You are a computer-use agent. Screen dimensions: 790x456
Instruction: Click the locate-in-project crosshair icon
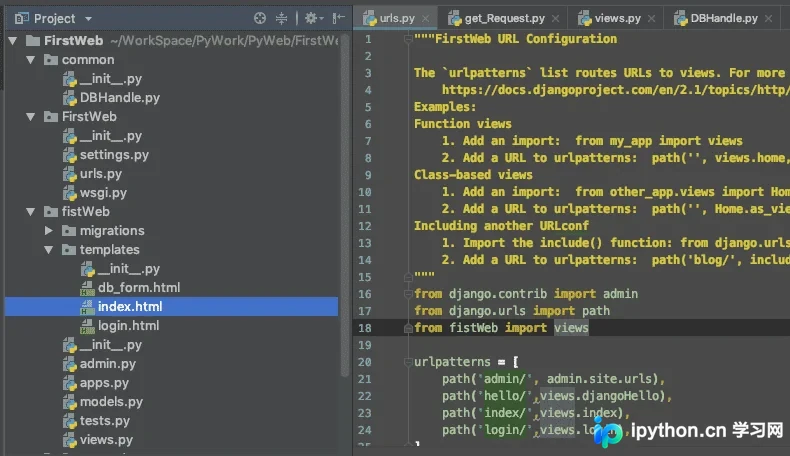coord(259,19)
